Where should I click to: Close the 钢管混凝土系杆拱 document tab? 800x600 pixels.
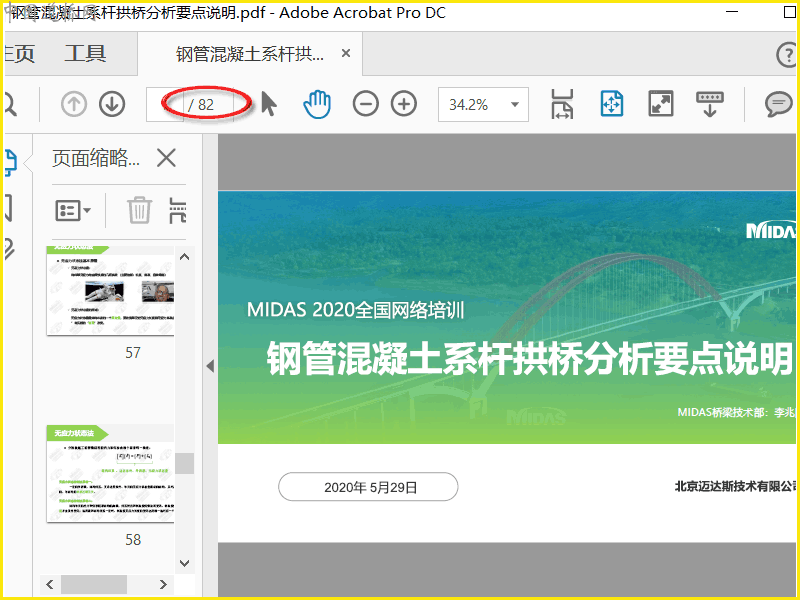point(346,53)
